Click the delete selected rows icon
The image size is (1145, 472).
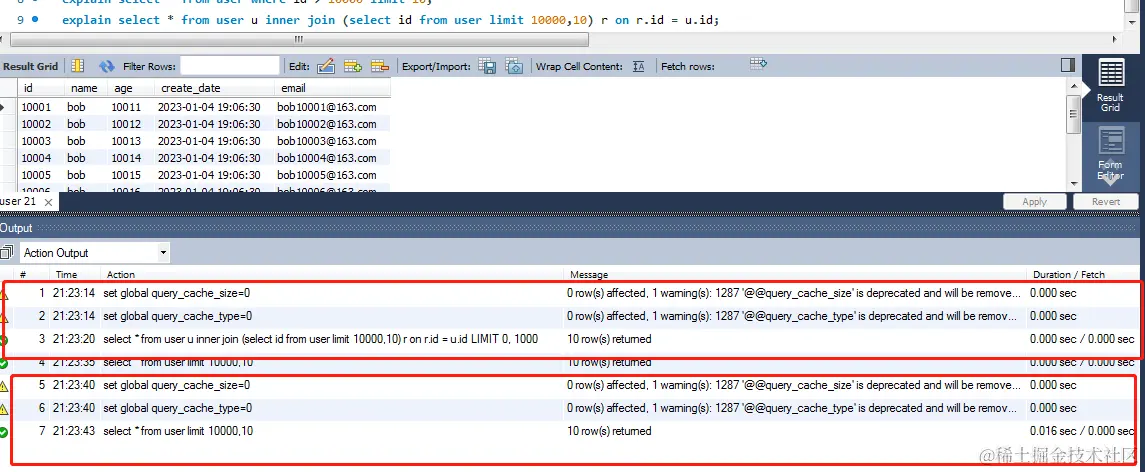point(380,66)
